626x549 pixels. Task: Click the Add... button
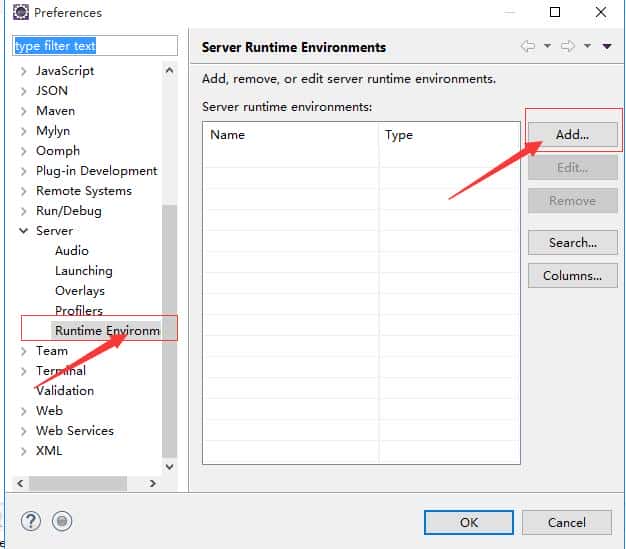coord(573,135)
